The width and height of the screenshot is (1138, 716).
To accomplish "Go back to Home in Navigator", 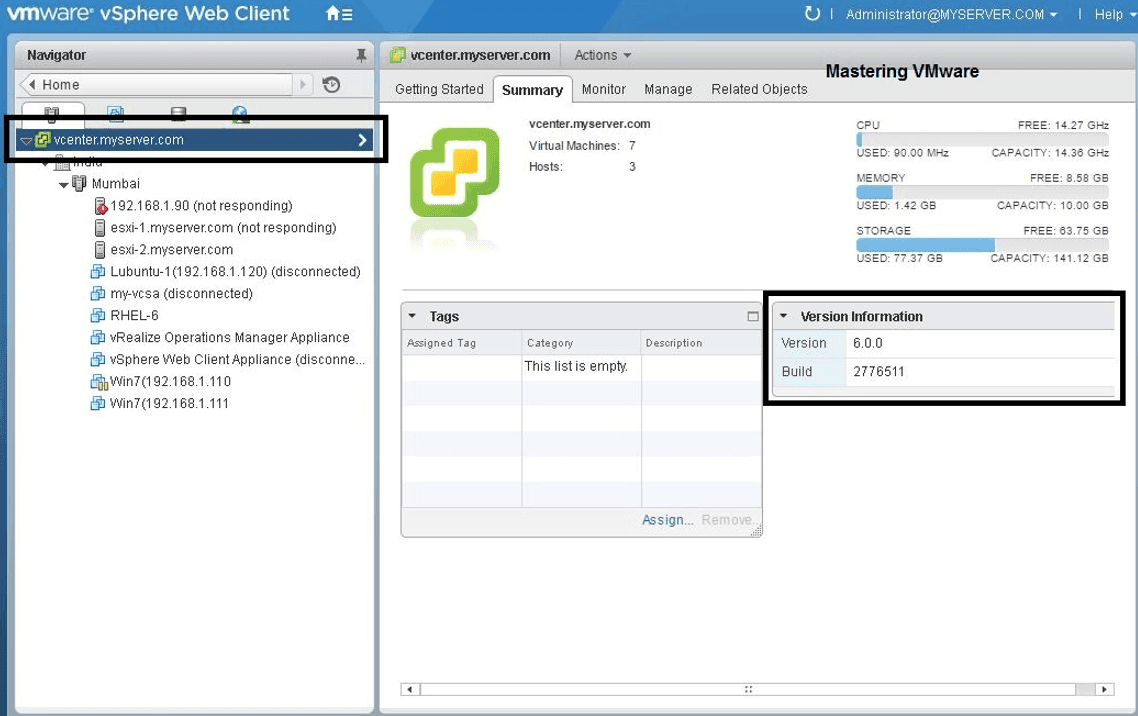I will [x=156, y=85].
